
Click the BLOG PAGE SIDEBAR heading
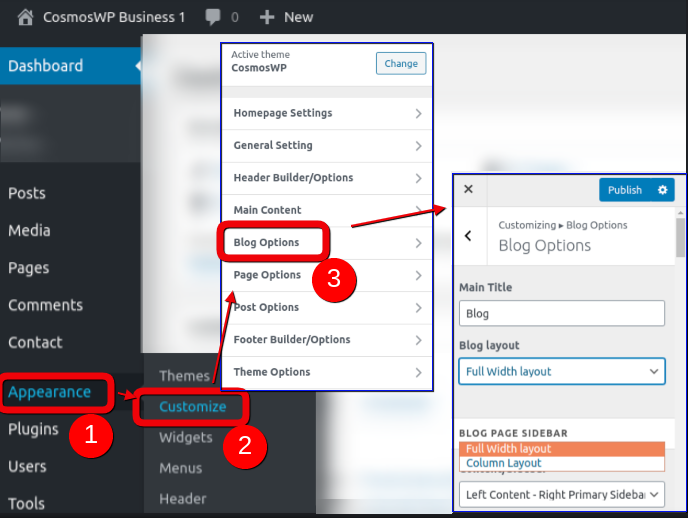click(513, 433)
